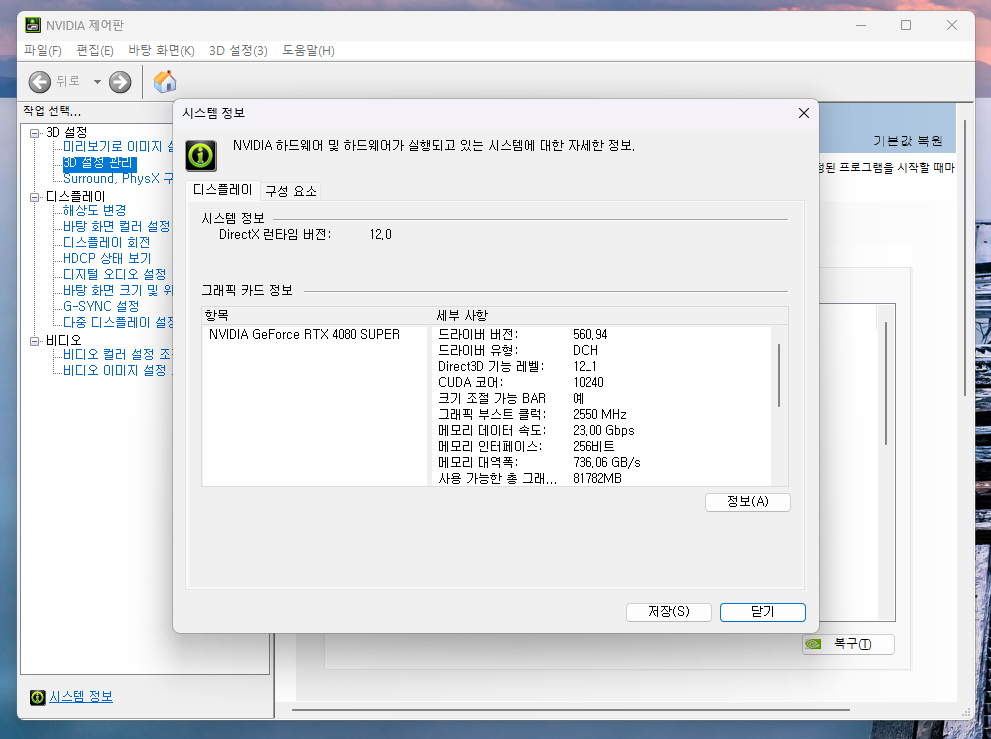Image resolution: width=991 pixels, height=739 pixels.
Task: Open the 파일(F) menu
Action: pyautogui.click(x=43, y=51)
